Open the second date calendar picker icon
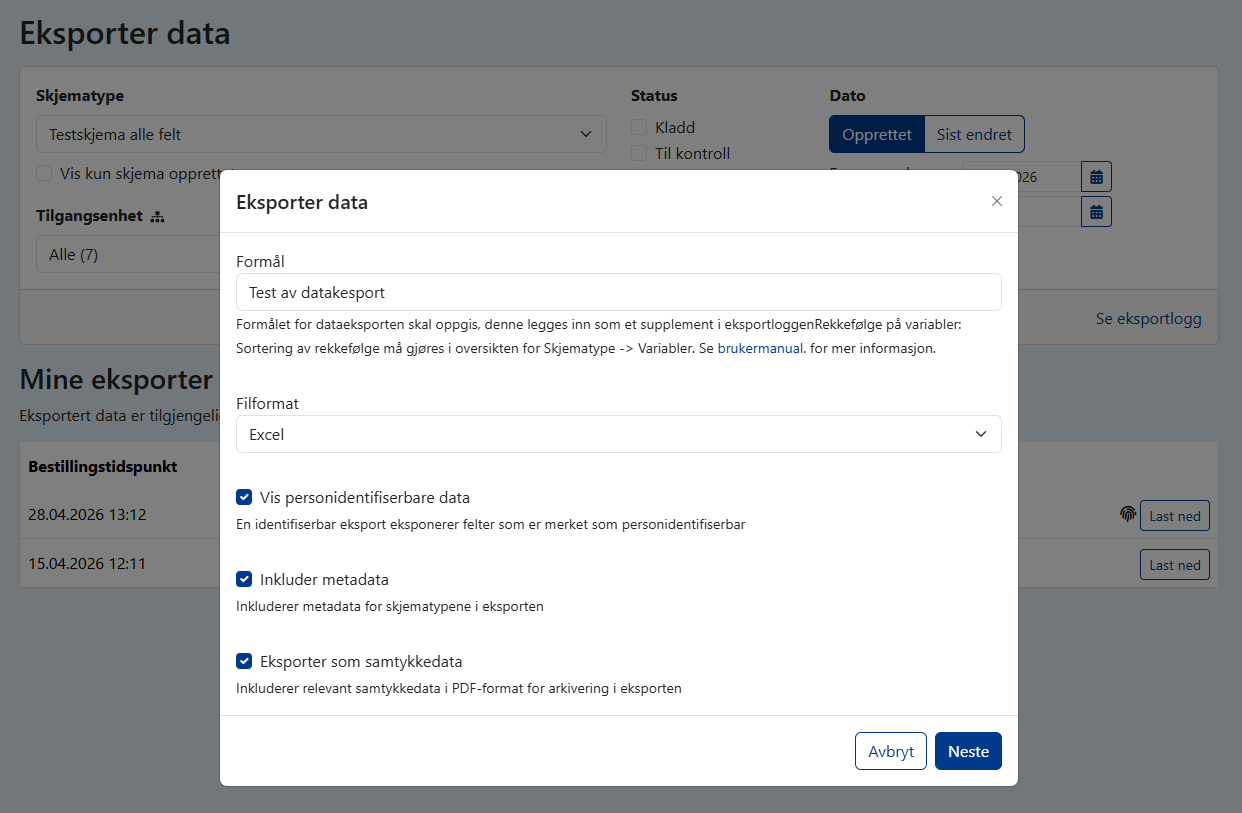This screenshot has height=813, width=1242. (1096, 211)
